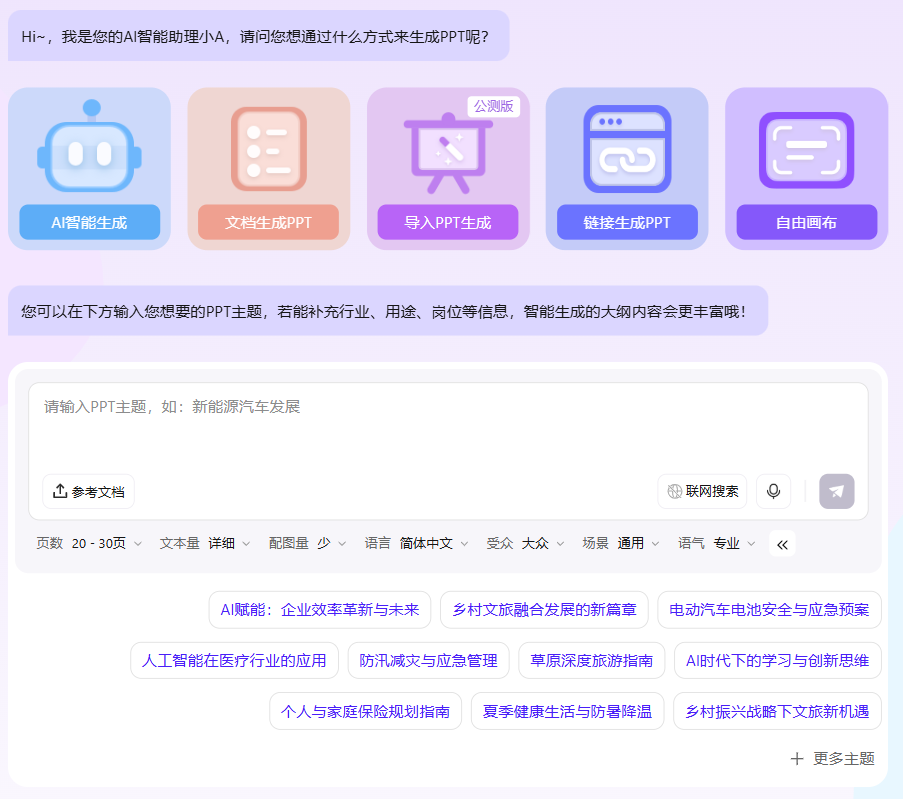Pick topic 电动汽车电池安全与应急预案
This screenshot has height=799, width=903.
point(769,610)
